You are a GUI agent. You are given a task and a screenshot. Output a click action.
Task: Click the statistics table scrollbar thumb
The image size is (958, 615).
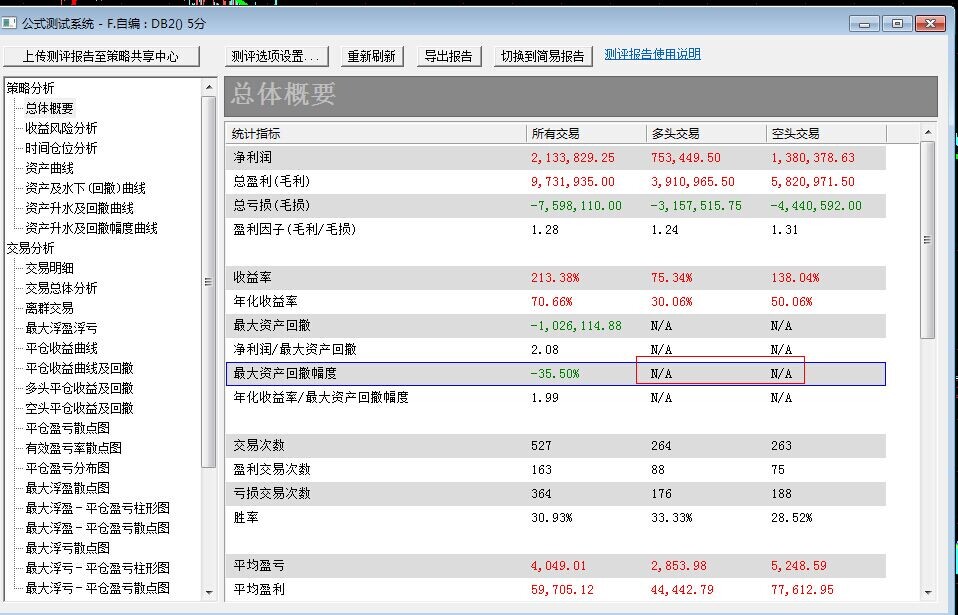(928, 239)
